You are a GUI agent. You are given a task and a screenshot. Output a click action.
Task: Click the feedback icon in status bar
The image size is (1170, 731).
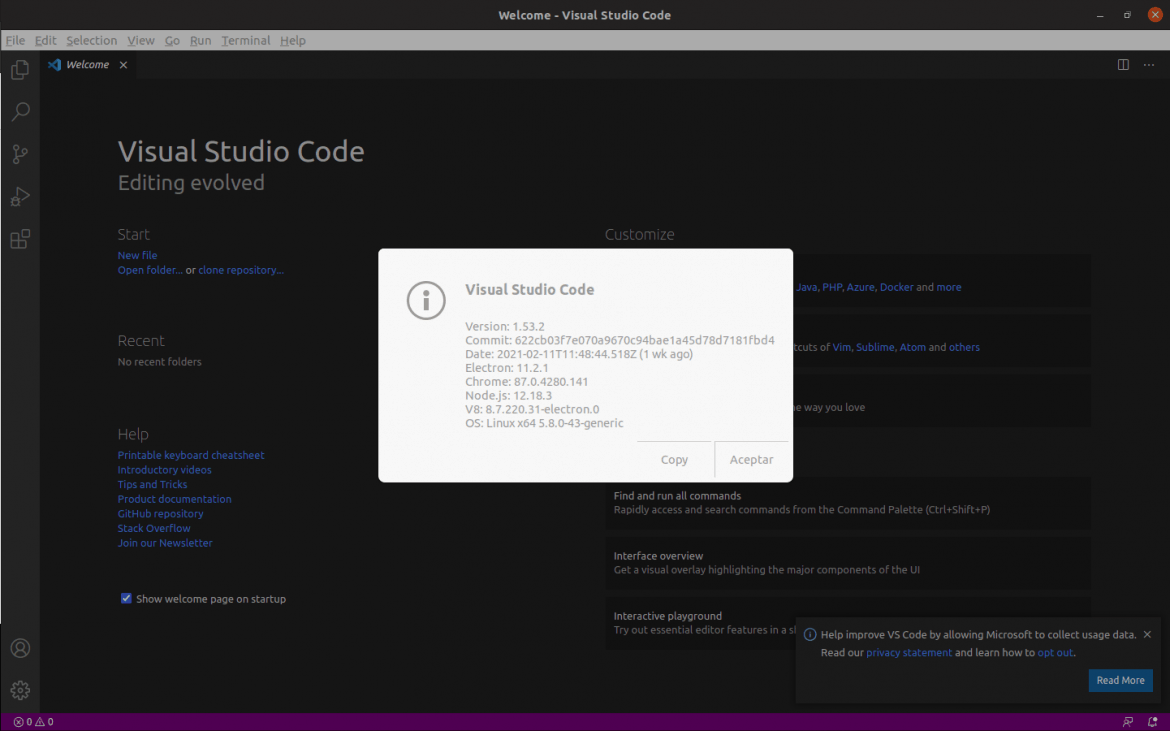coord(1127,722)
